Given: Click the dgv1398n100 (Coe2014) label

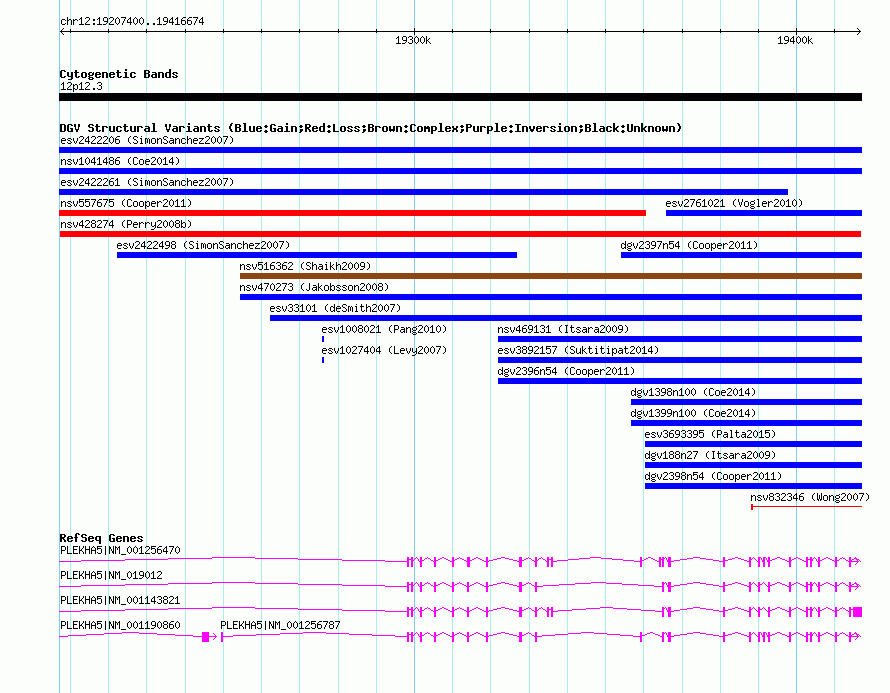Looking at the screenshot, I should 693,392.
